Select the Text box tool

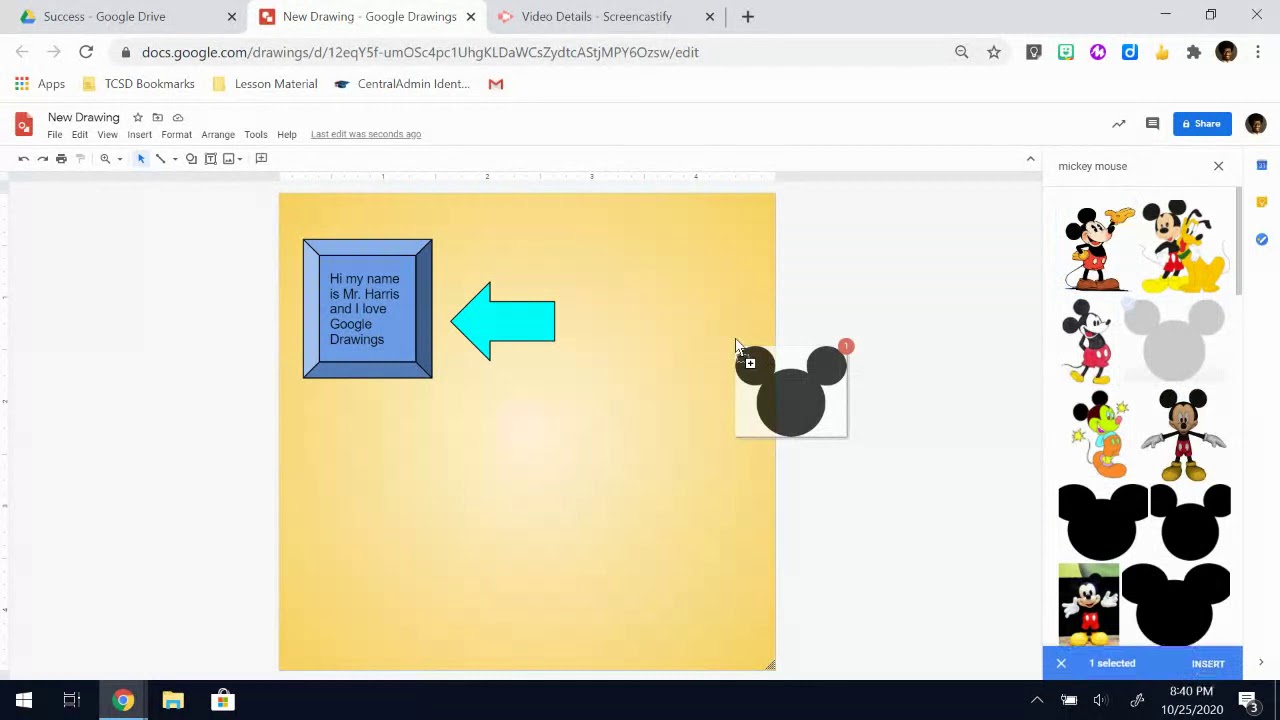coord(211,159)
